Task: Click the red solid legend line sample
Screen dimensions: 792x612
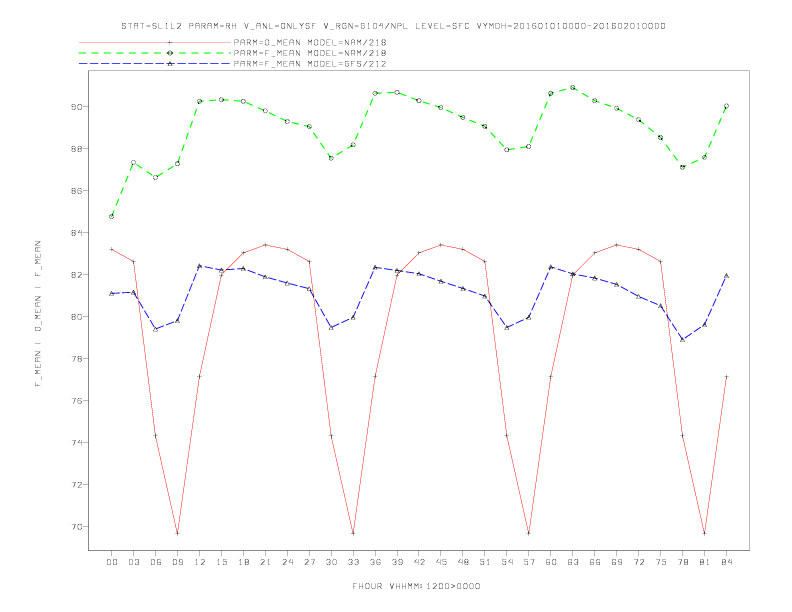Action: (x=155, y=42)
